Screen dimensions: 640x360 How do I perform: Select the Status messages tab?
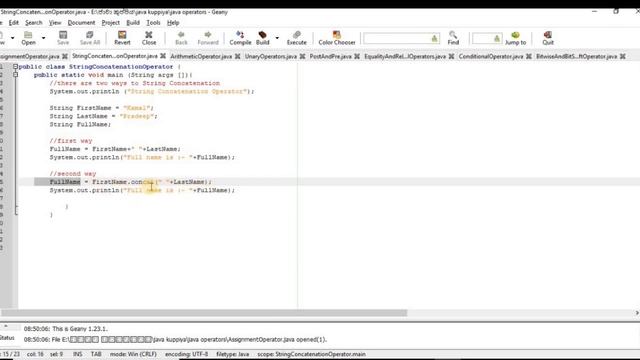click(x=7, y=338)
